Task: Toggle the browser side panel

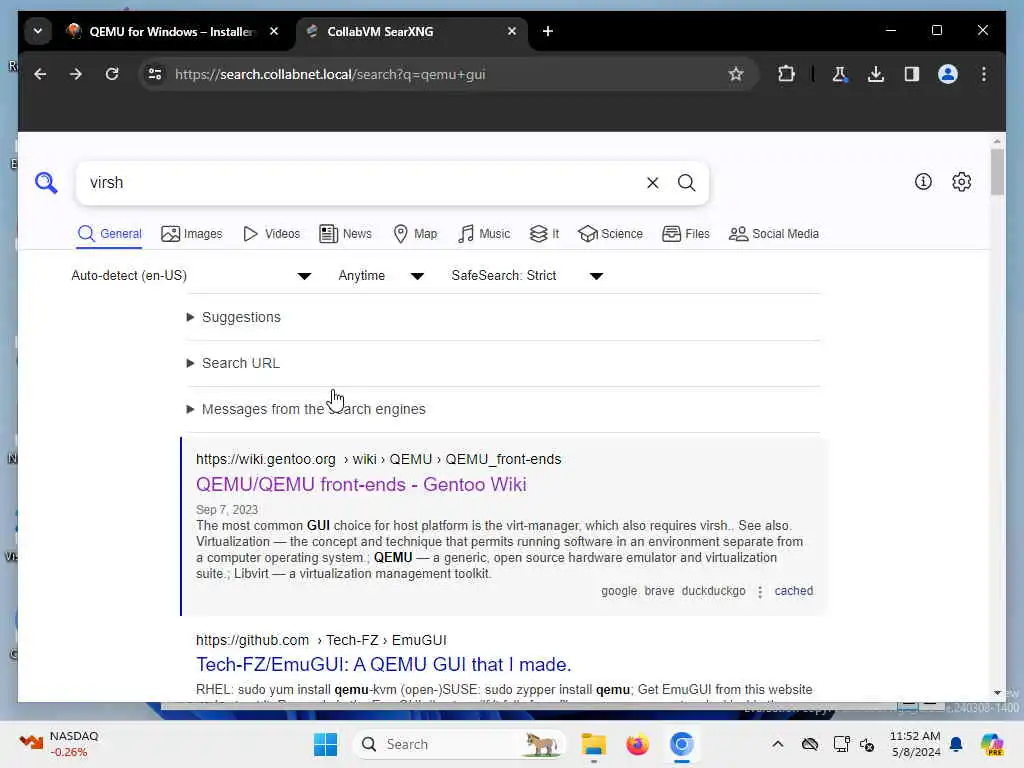Action: pyautogui.click(x=912, y=74)
